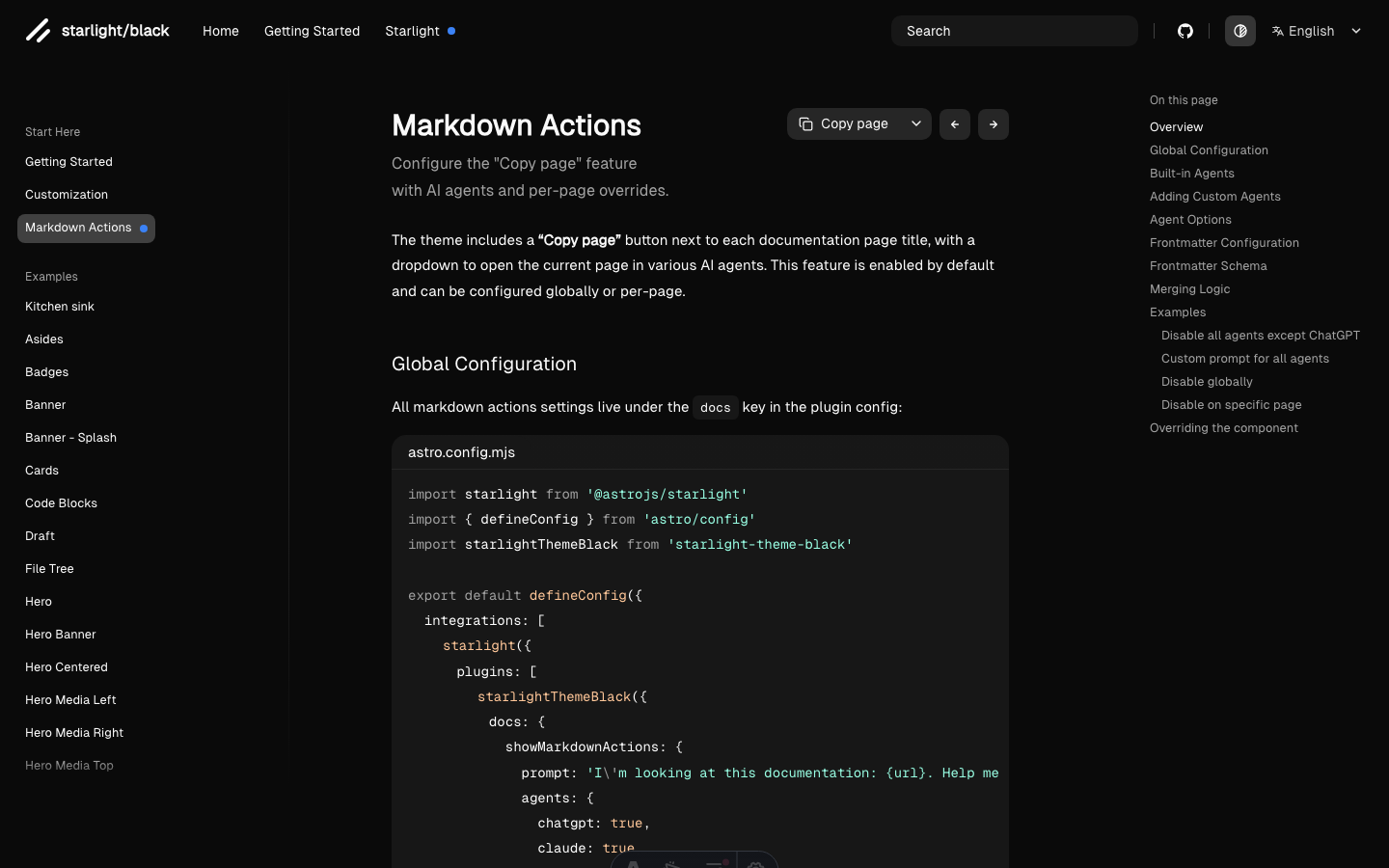This screenshot has height=868, width=1389.
Task: Click the Copy page button label
Action: (854, 123)
